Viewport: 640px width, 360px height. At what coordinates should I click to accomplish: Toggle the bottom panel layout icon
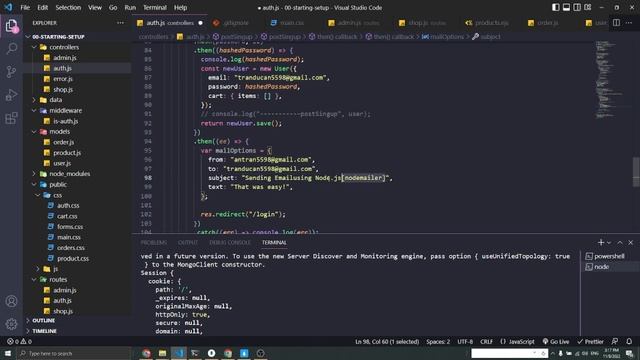point(566,7)
